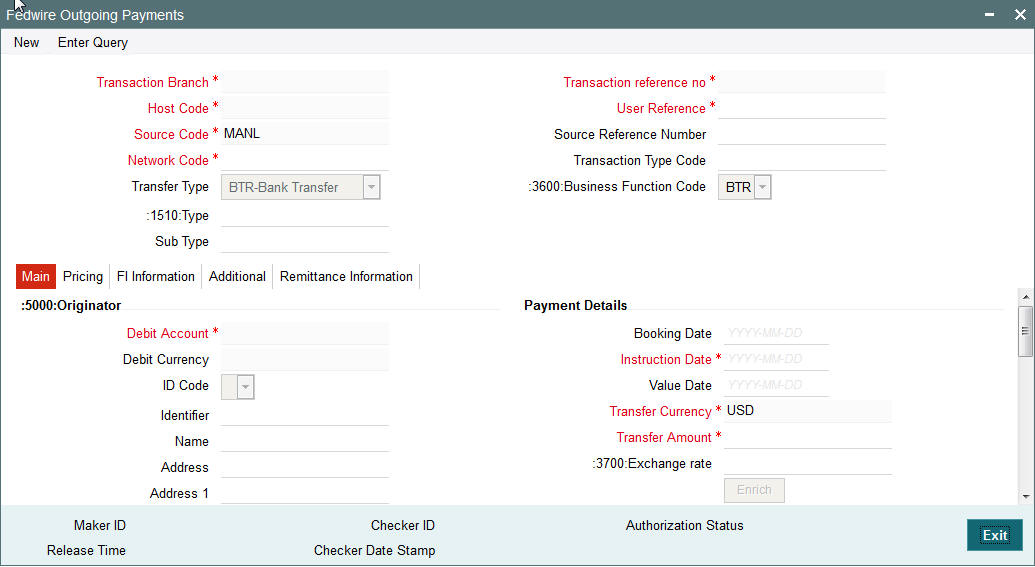Select the FI Information tab

click(x=156, y=277)
